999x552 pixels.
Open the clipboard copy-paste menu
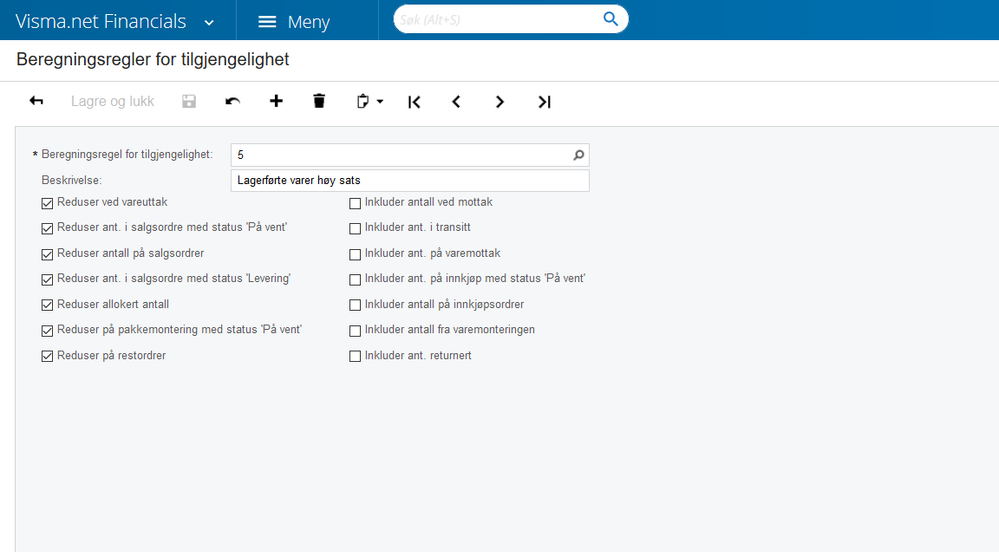pyautogui.click(x=369, y=101)
